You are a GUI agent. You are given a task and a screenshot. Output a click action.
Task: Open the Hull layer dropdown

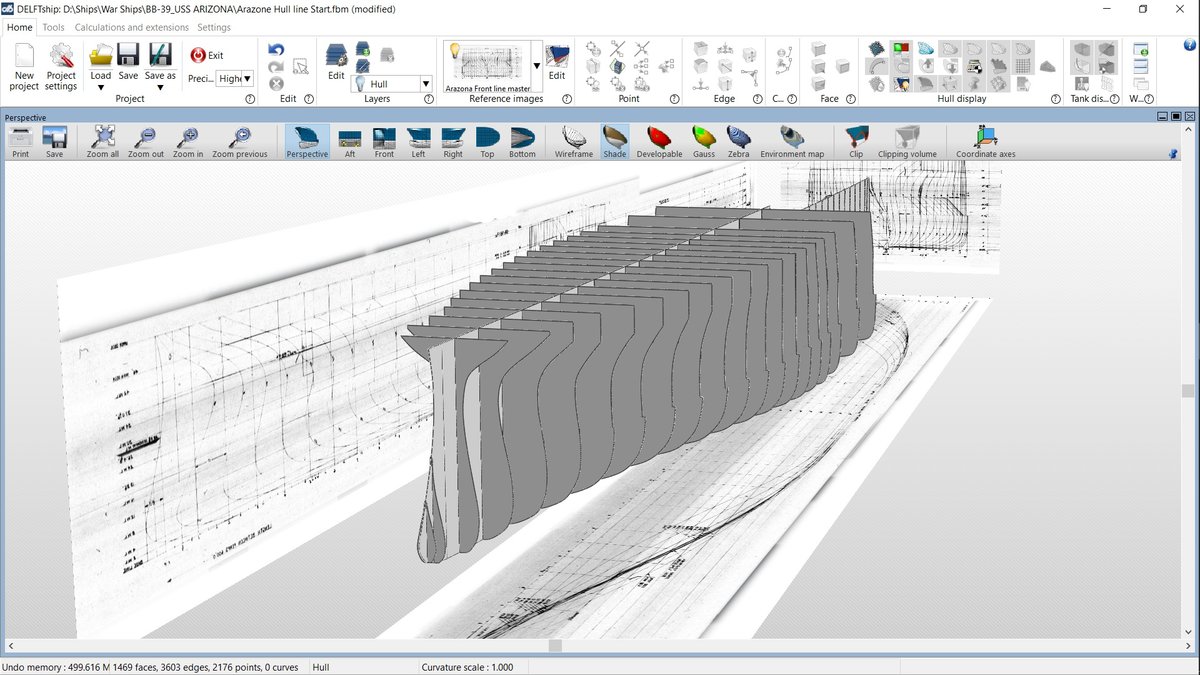[x=426, y=84]
